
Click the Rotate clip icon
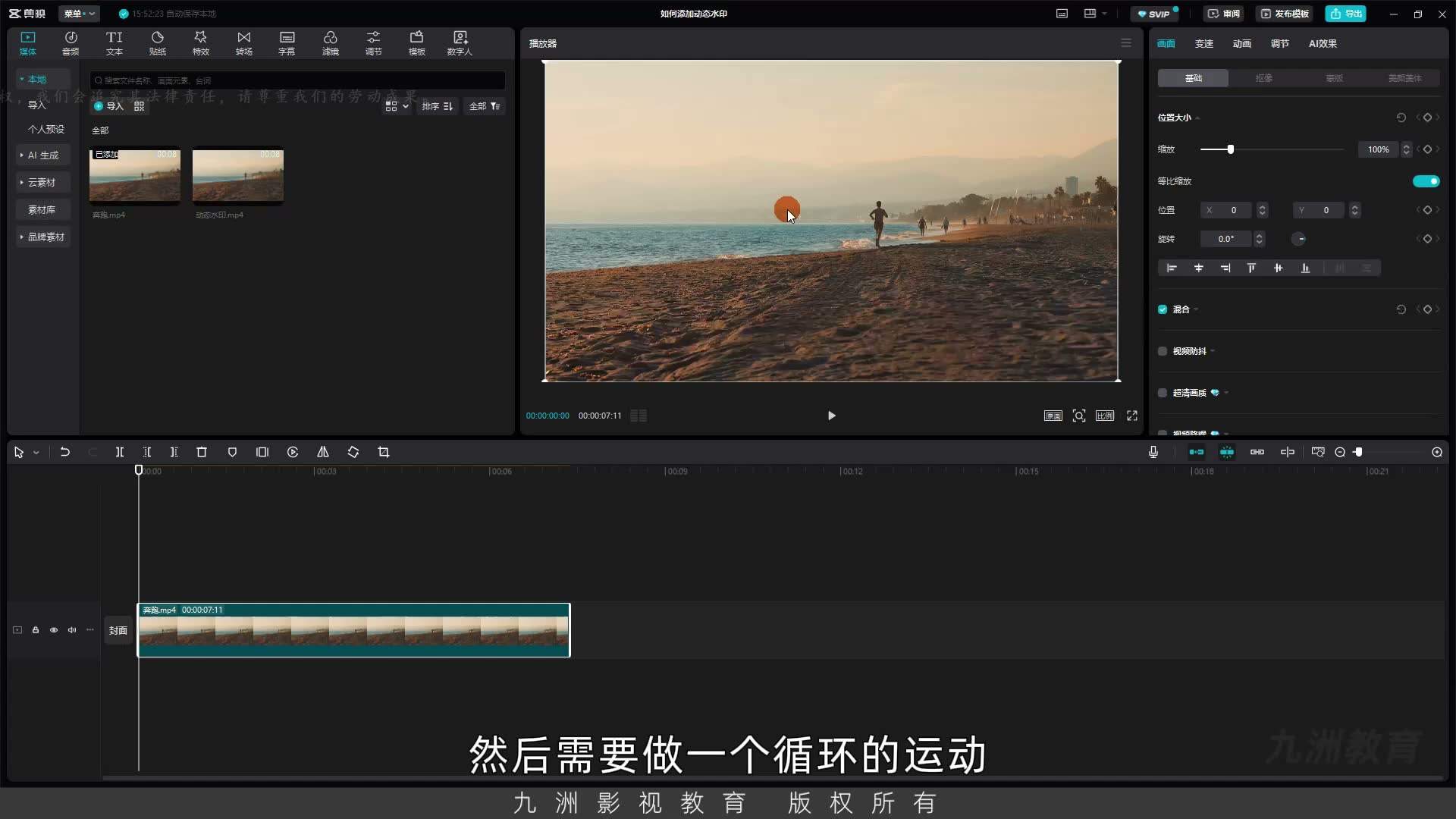[353, 452]
